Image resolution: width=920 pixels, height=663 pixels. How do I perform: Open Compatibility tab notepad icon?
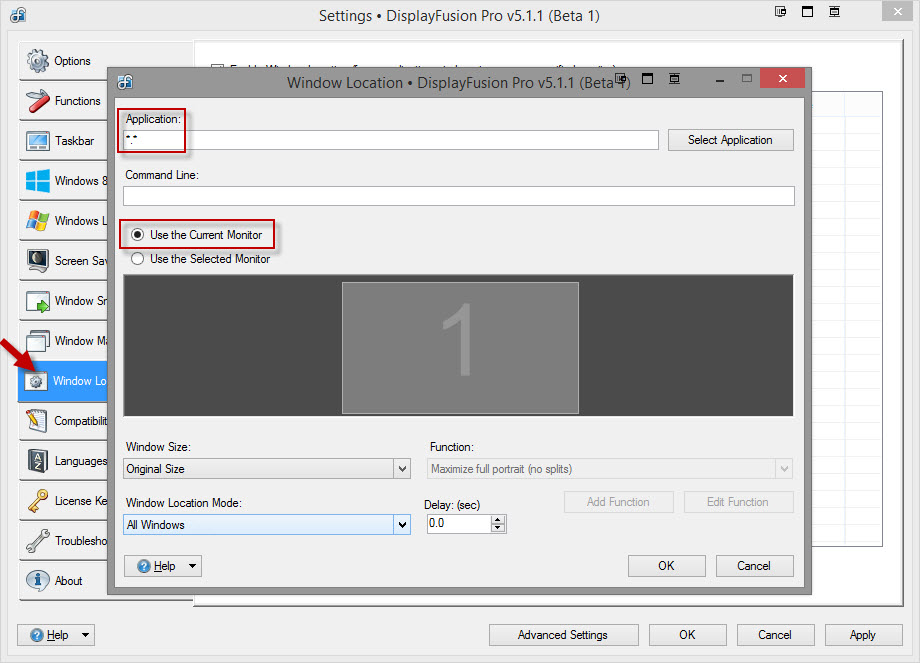pos(38,421)
